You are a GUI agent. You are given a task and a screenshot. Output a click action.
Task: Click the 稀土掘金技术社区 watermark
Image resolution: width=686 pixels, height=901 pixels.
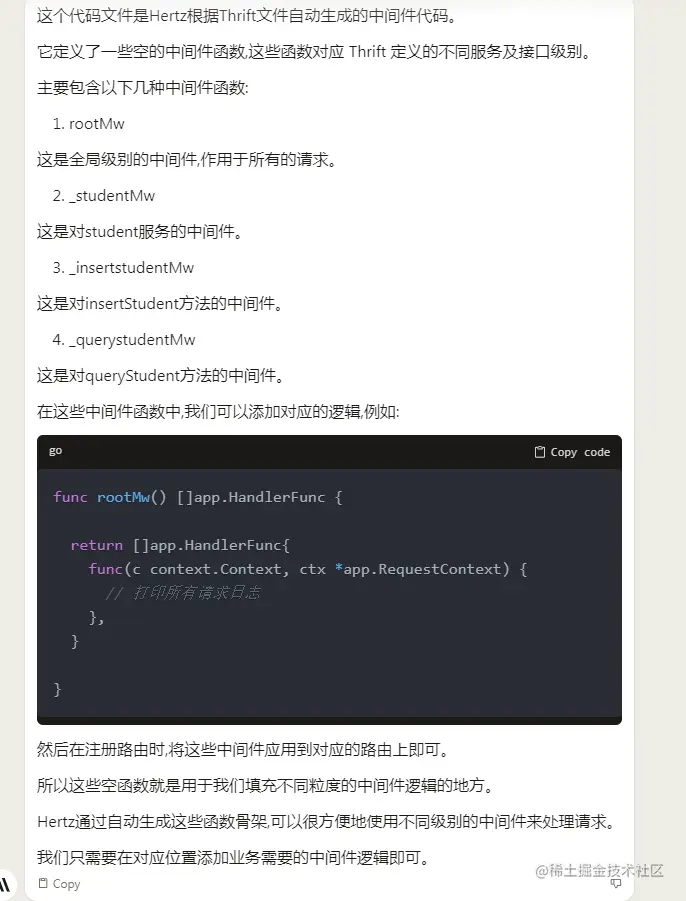coord(599,871)
